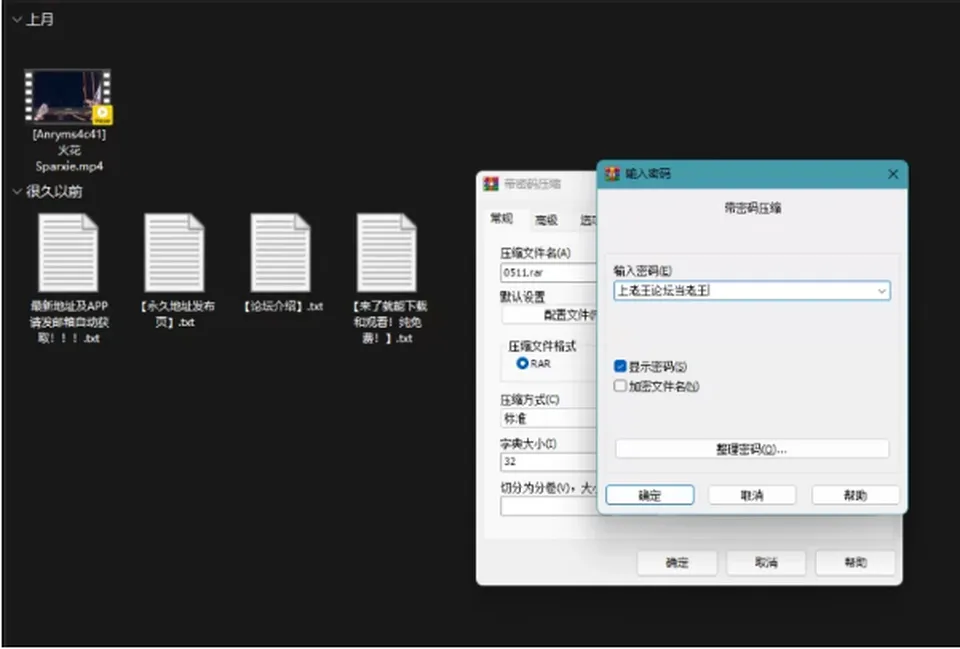The image size is (960, 649).
Task: Open the Sparxie.mp4 video thumbnail
Action: click(x=68, y=96)
